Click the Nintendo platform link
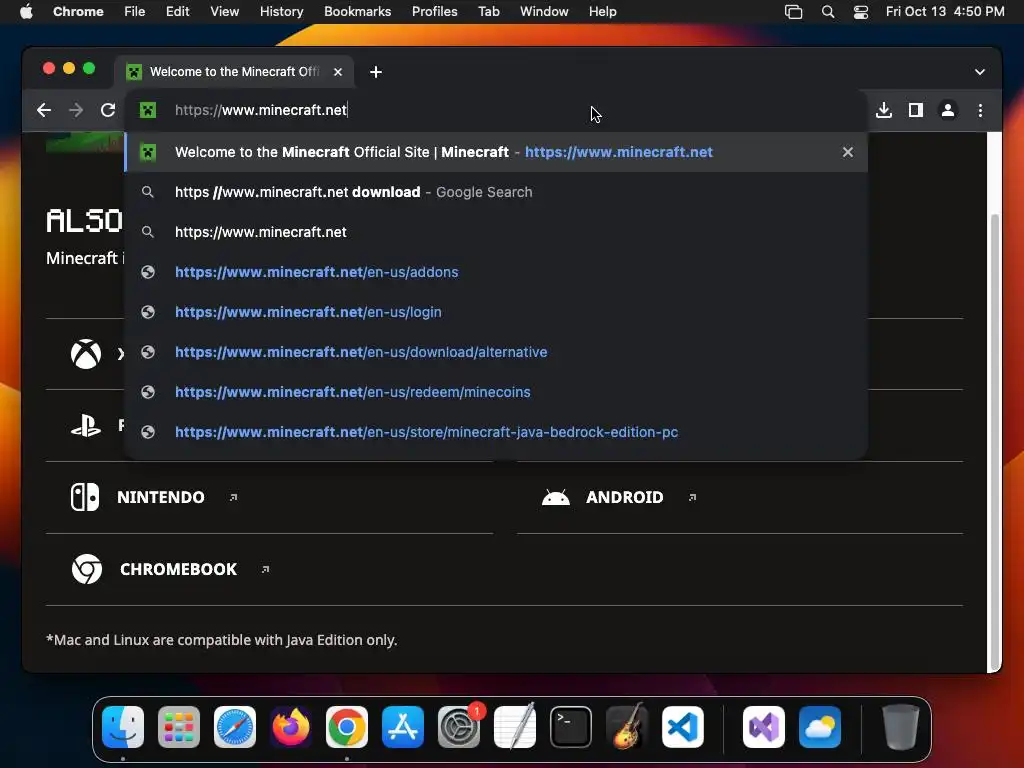The image size is (1024, 768). tap(161, 497)
